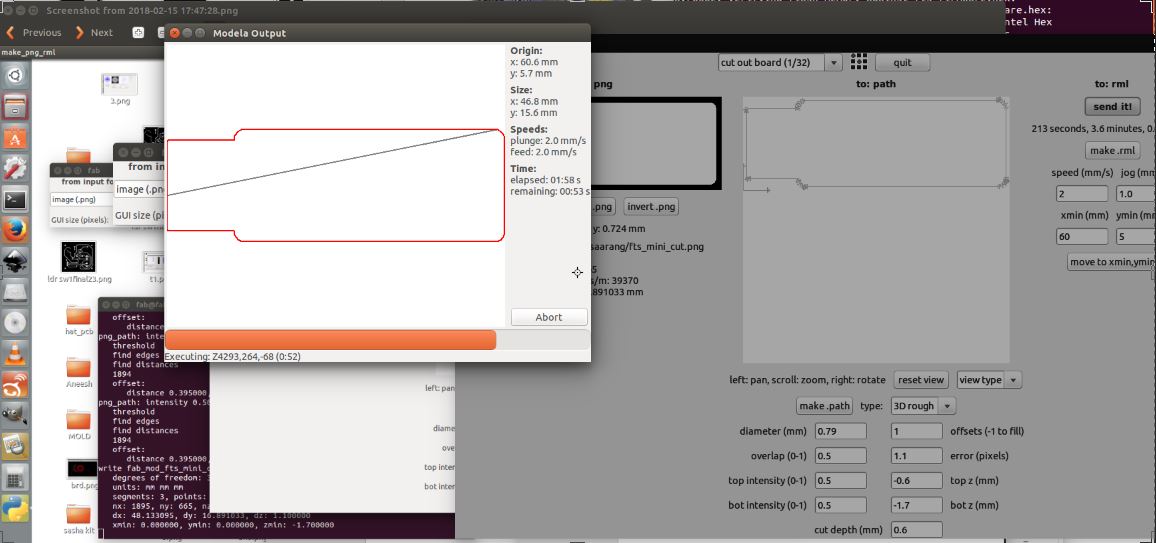Select the ldr swtfinal23.png file thumbnail

(x=78, y=257)
